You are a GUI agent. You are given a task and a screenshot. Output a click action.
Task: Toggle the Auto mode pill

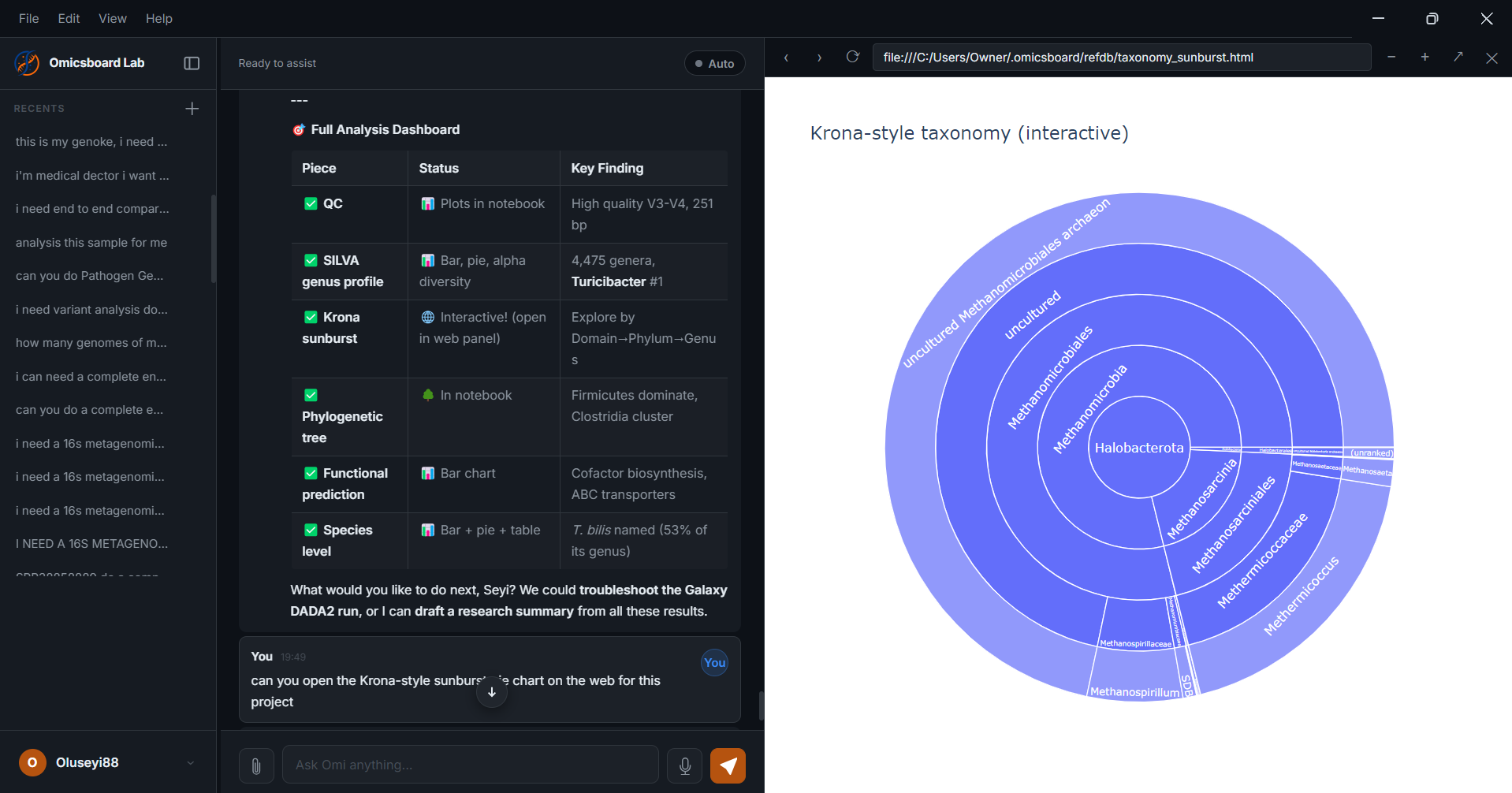pyautogui.click(x=715, y=64)
